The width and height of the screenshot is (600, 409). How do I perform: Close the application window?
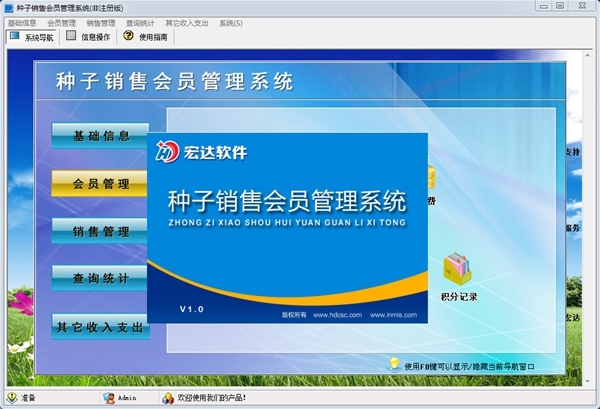tap(582, 6)
